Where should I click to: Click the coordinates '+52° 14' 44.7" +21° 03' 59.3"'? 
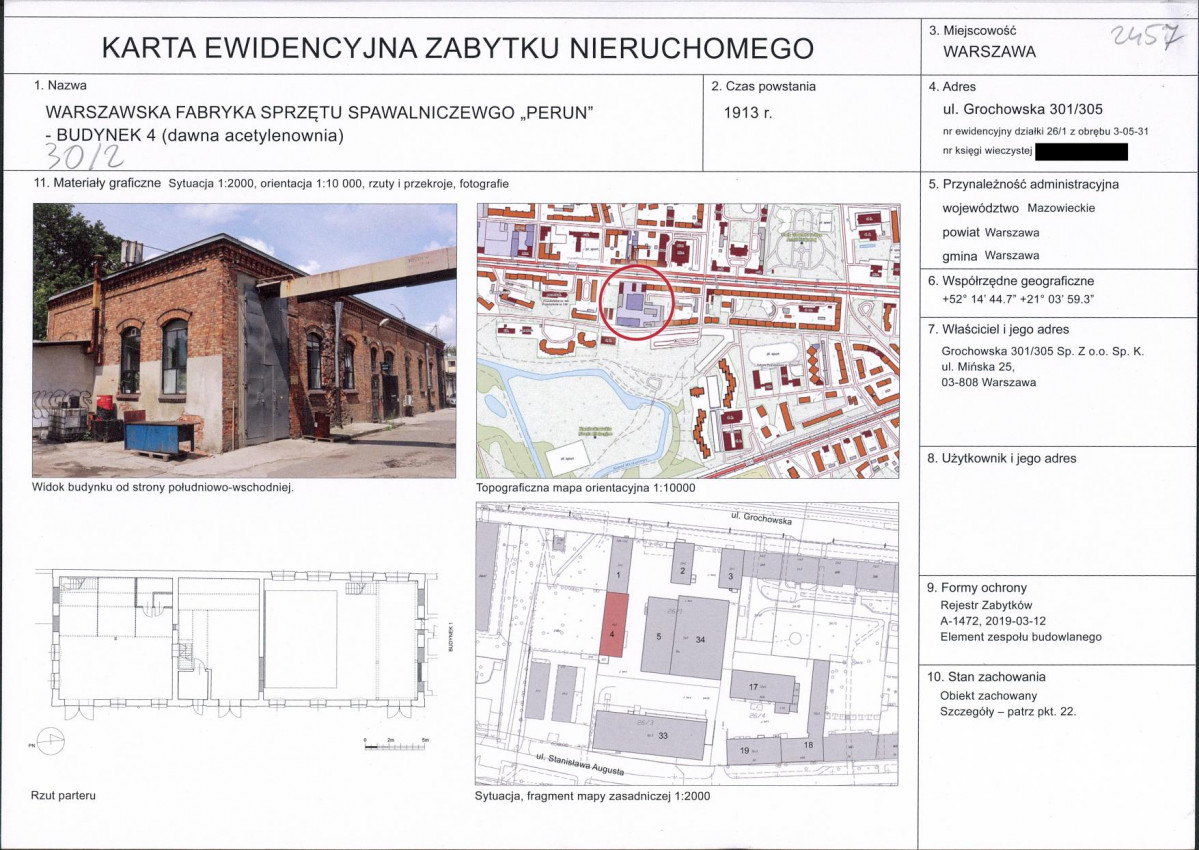coord(1018,300)
